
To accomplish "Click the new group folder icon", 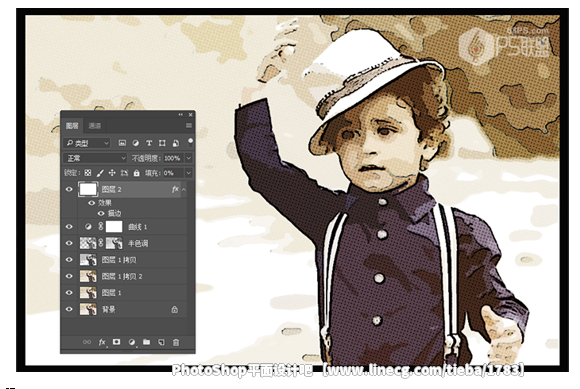I will 146,342.
